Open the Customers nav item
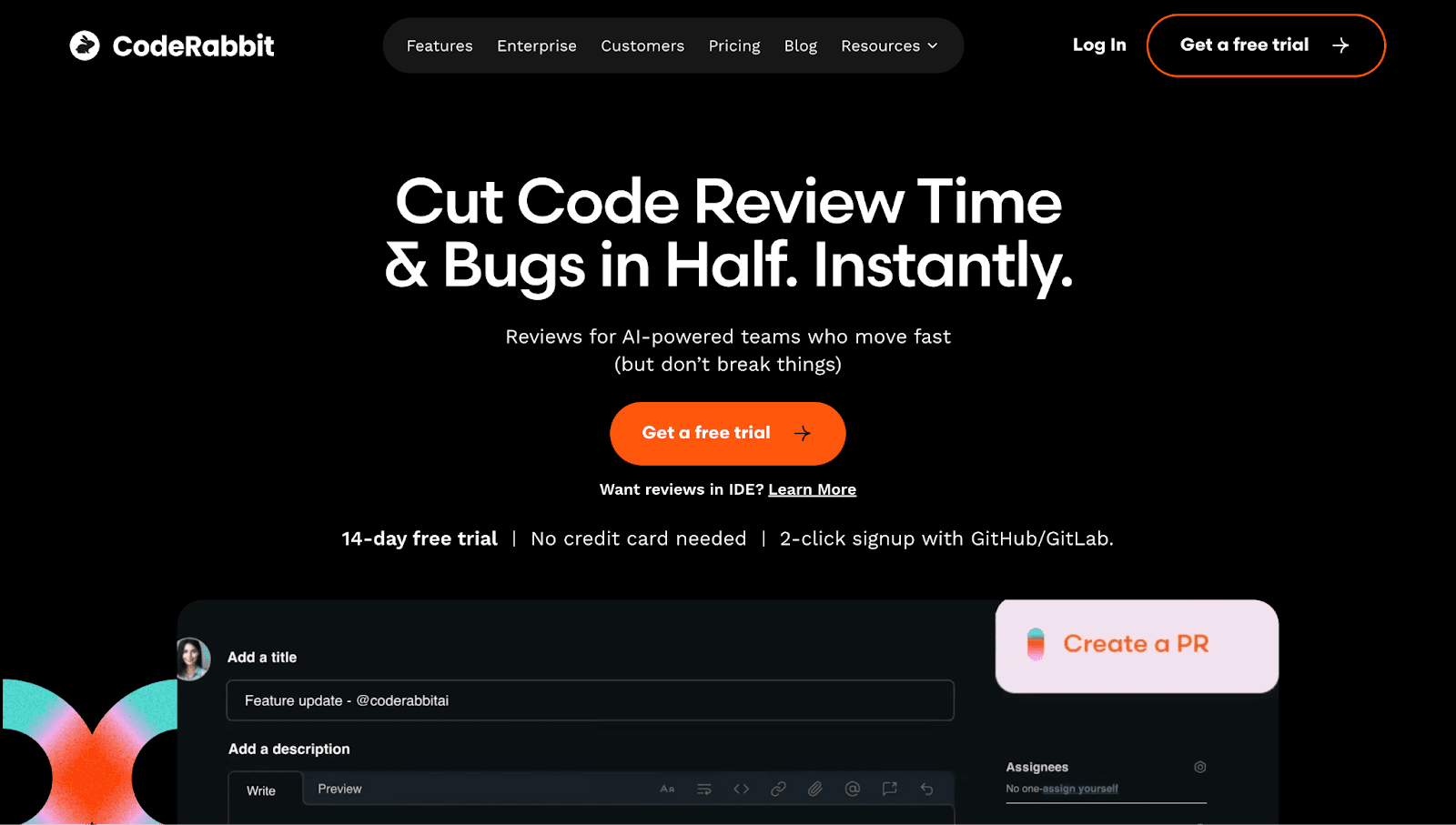The image size is (1456, 825). (x=642, y=45)
